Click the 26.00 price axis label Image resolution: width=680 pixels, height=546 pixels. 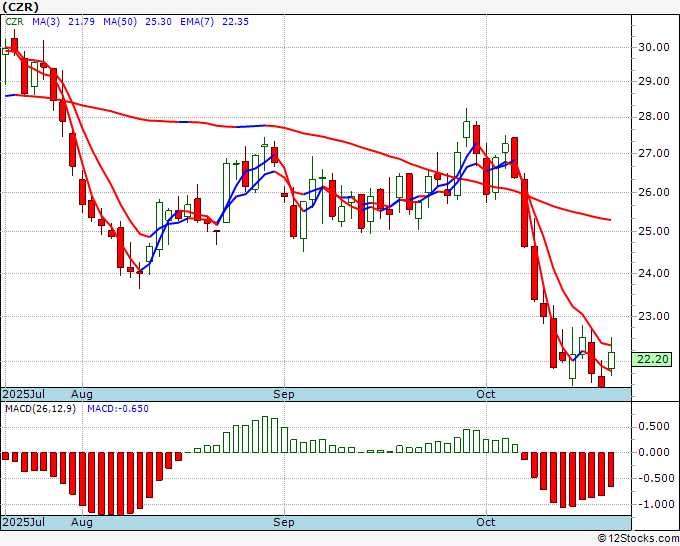[654, 192]
